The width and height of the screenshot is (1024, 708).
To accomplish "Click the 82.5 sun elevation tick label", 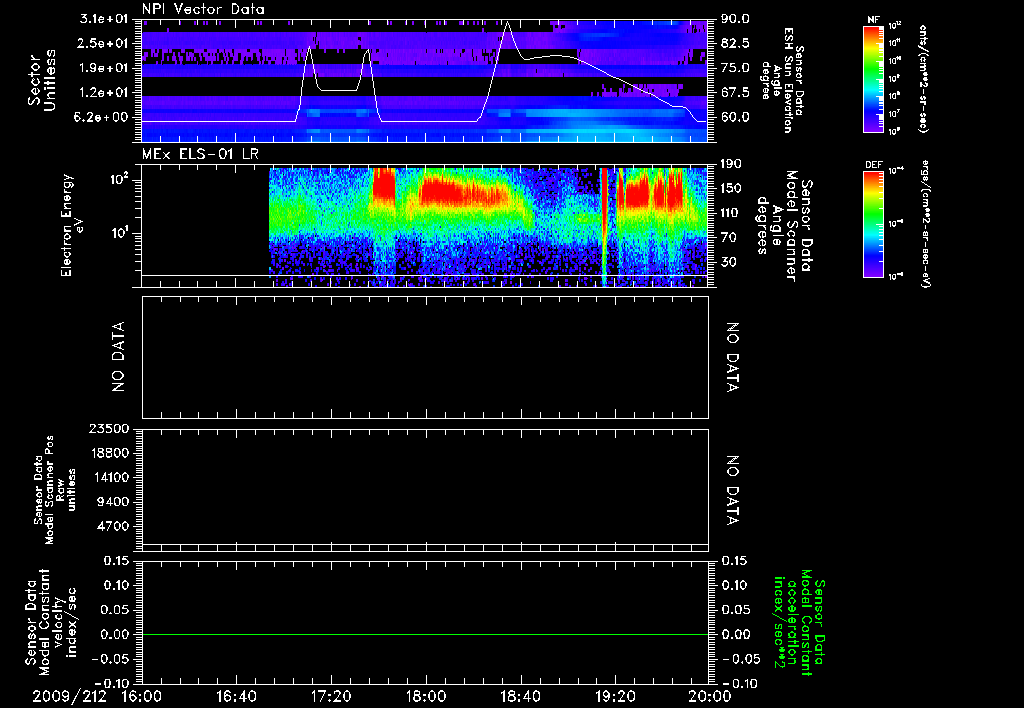I will pyautogui.click(x=735, y=43).
